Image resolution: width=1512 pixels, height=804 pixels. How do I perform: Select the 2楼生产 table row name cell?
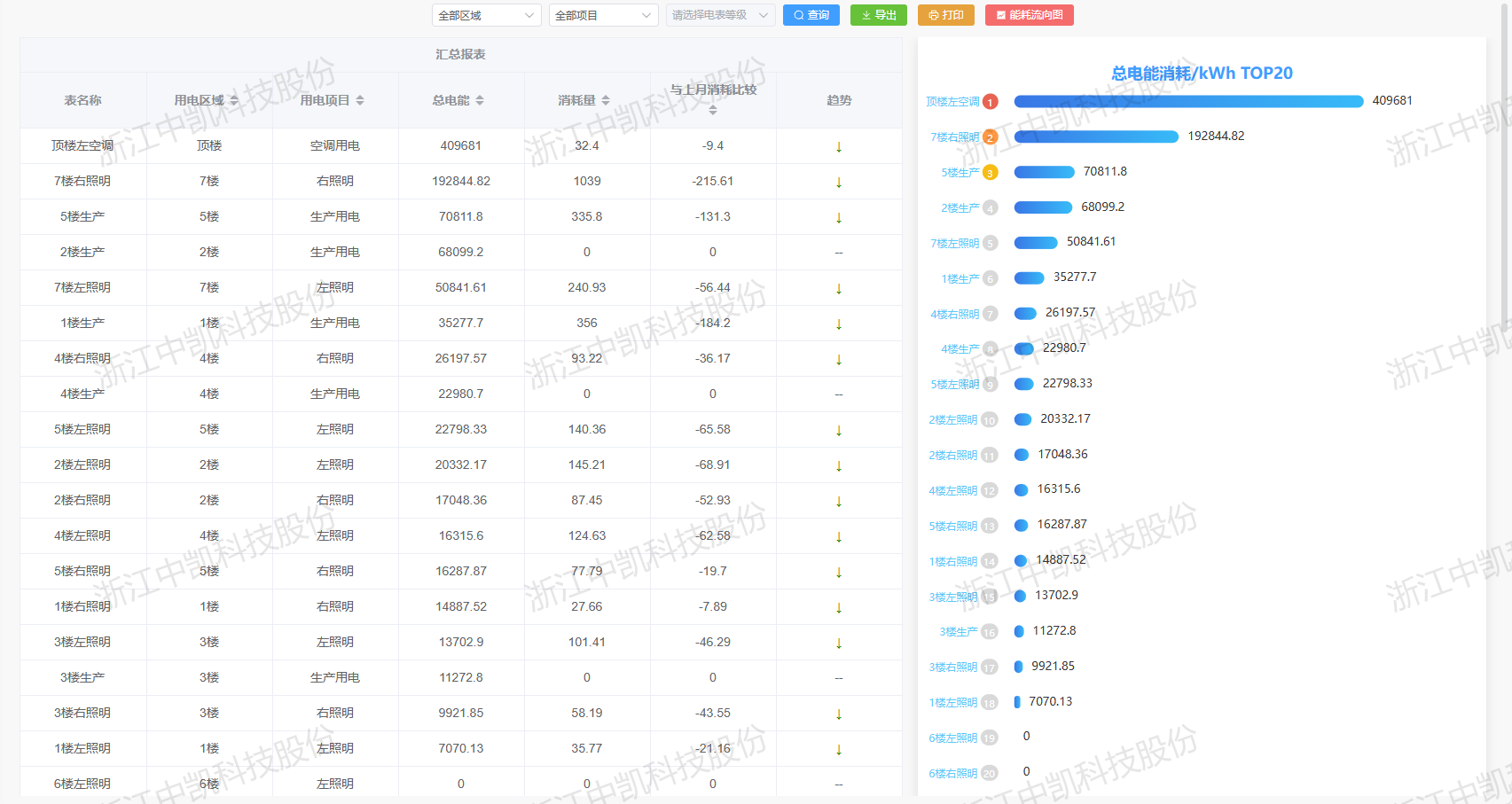coord(82,253)
